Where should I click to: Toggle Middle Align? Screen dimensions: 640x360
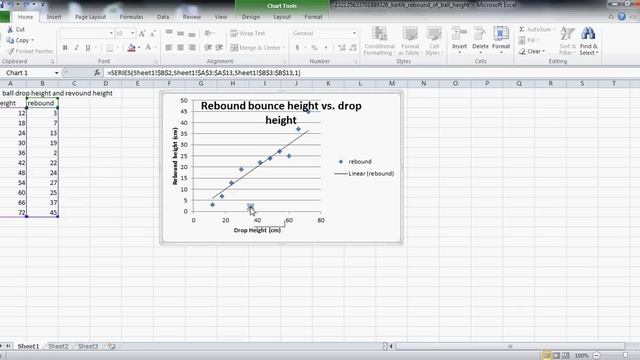(180, 33)
